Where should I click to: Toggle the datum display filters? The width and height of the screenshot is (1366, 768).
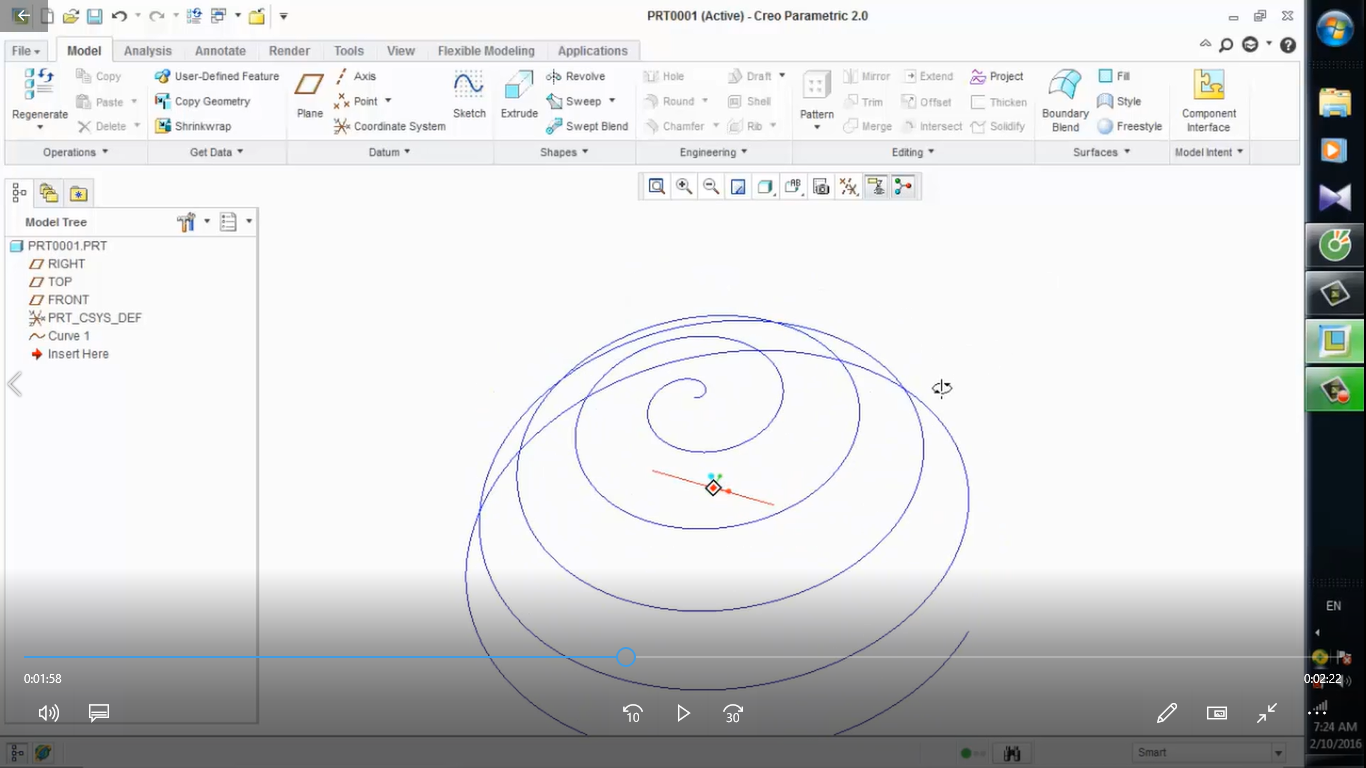[848, 186]
